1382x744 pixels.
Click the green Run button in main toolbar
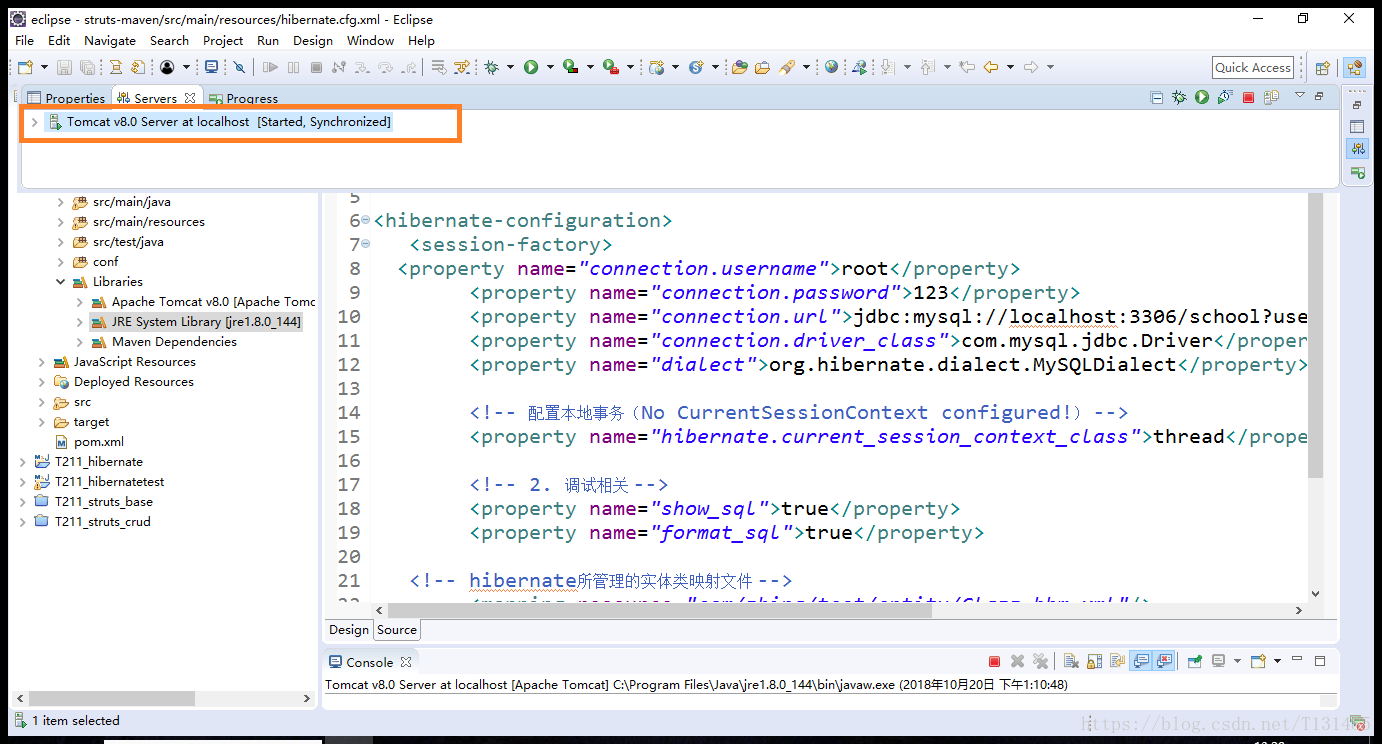(x=531, y=67)
